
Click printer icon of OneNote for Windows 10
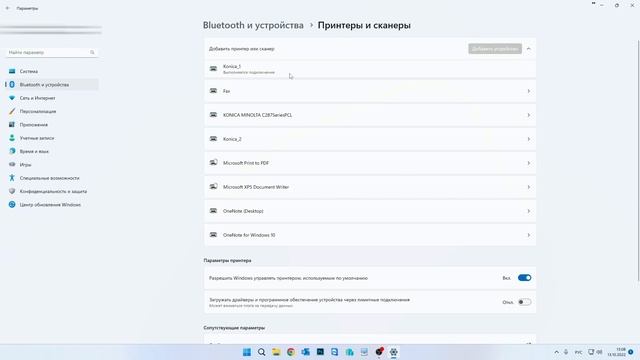[213, 235]
